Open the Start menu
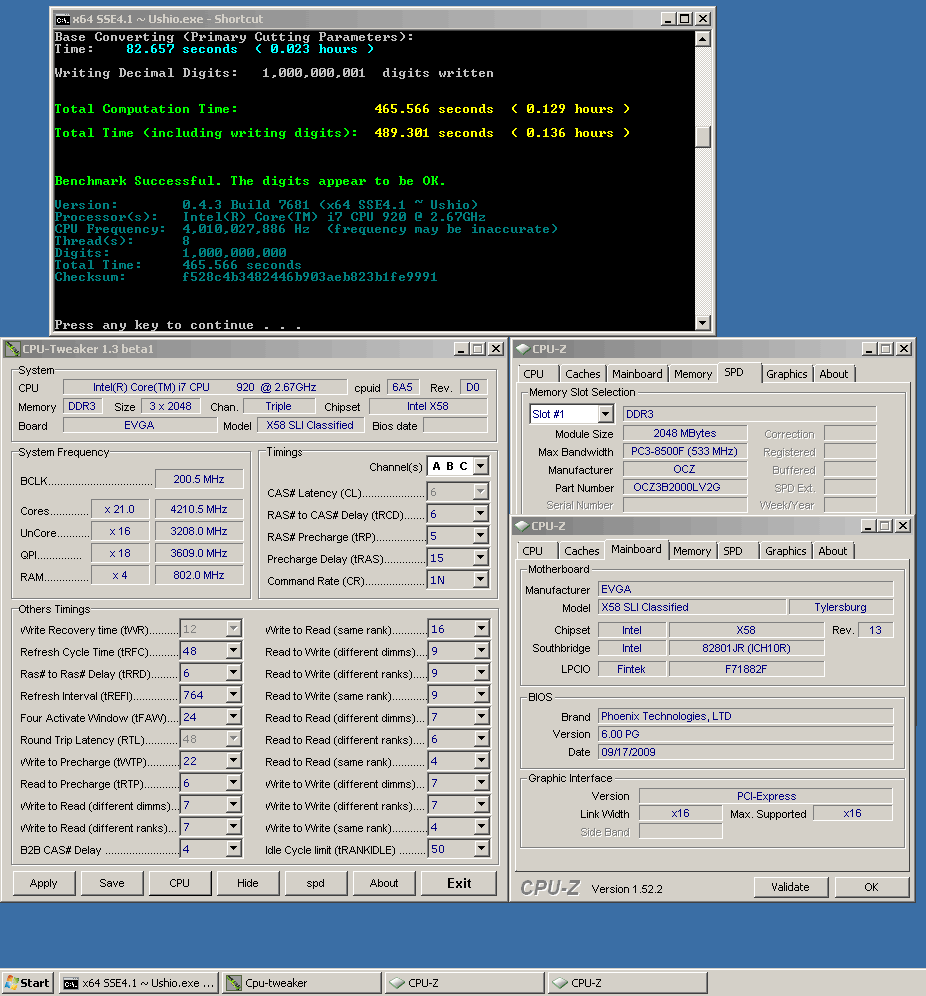Viewport: 926px width, 996px height. [x=28, y=983]
